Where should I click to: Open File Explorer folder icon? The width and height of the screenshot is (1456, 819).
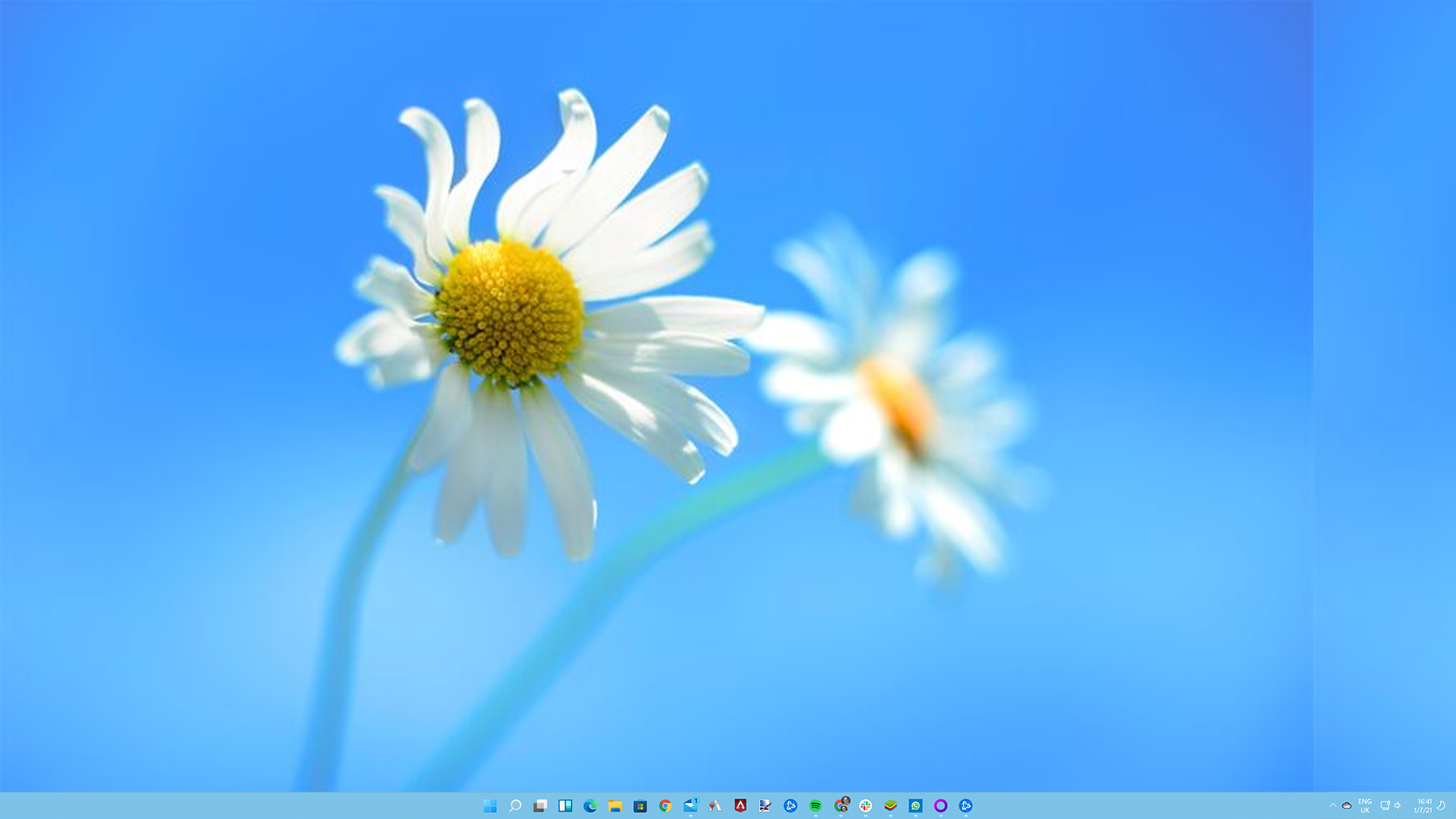click(615, 806)
